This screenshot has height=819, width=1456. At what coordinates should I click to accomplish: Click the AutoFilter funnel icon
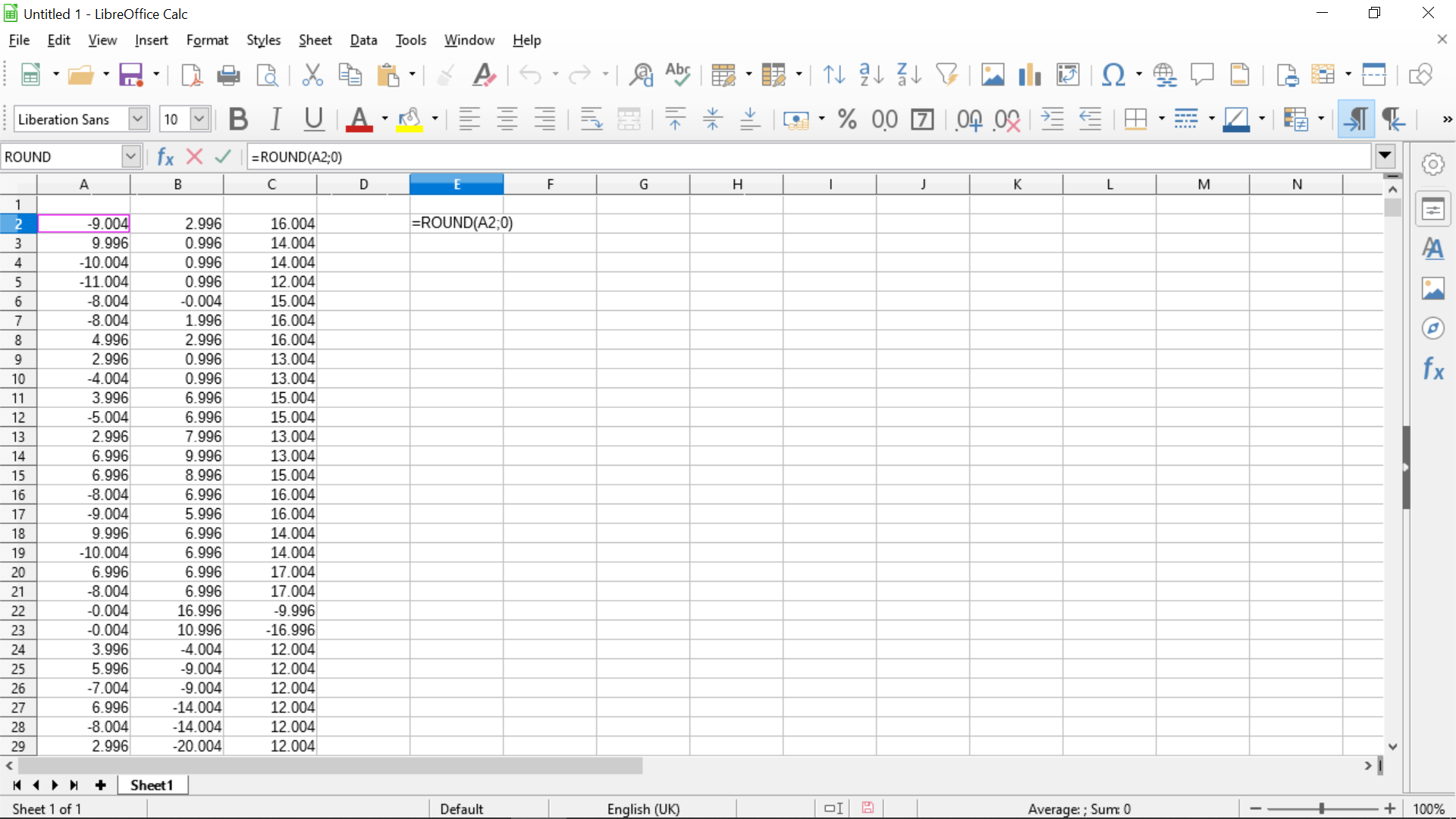tap(946, 74)
